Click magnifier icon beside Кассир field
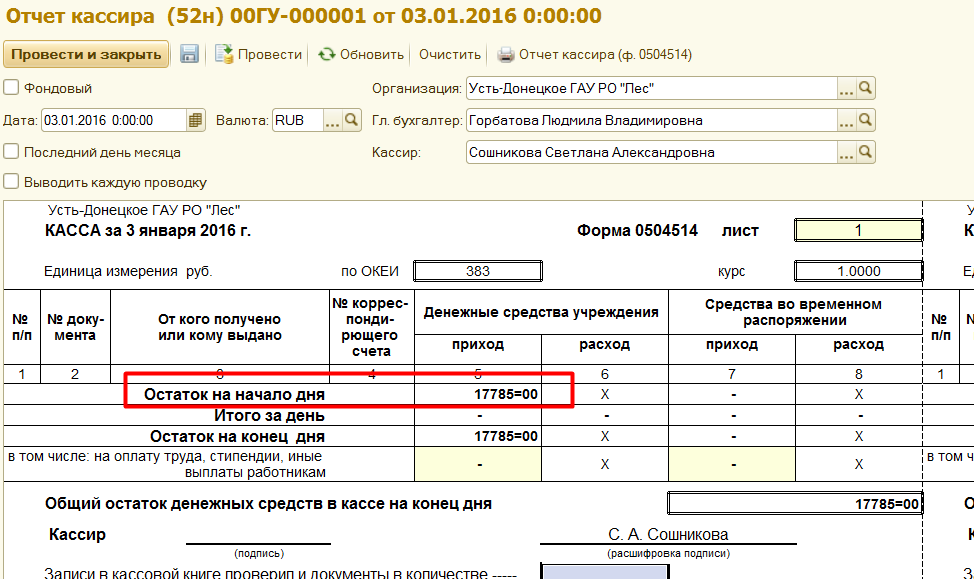 [866, 153]
